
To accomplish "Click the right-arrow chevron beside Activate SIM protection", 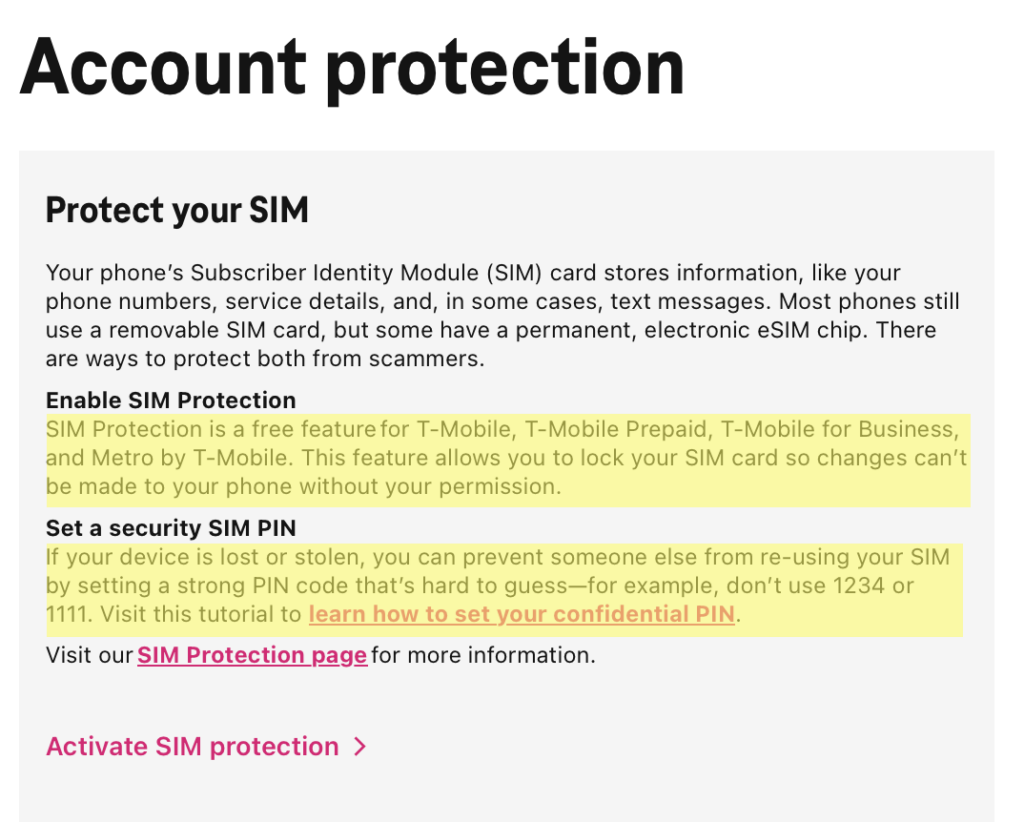I will pyautogui.click(x=362, y=746).
